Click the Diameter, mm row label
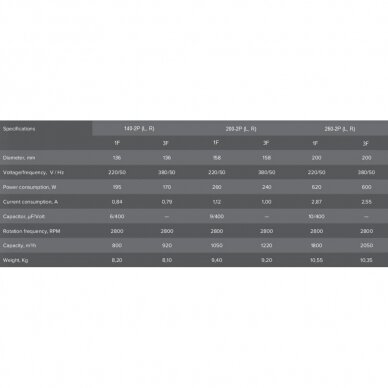Screen dimensions: 388x388 click(x=19, y=158)
